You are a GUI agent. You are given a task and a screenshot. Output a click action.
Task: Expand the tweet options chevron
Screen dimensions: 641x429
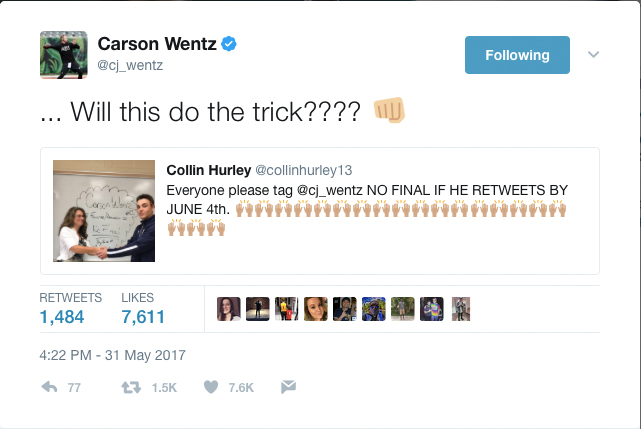click(594, 54)
